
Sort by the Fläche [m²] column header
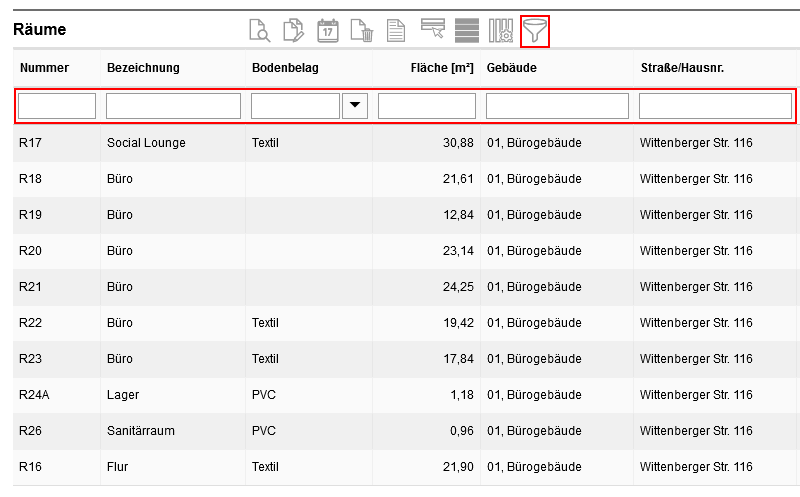441,68
